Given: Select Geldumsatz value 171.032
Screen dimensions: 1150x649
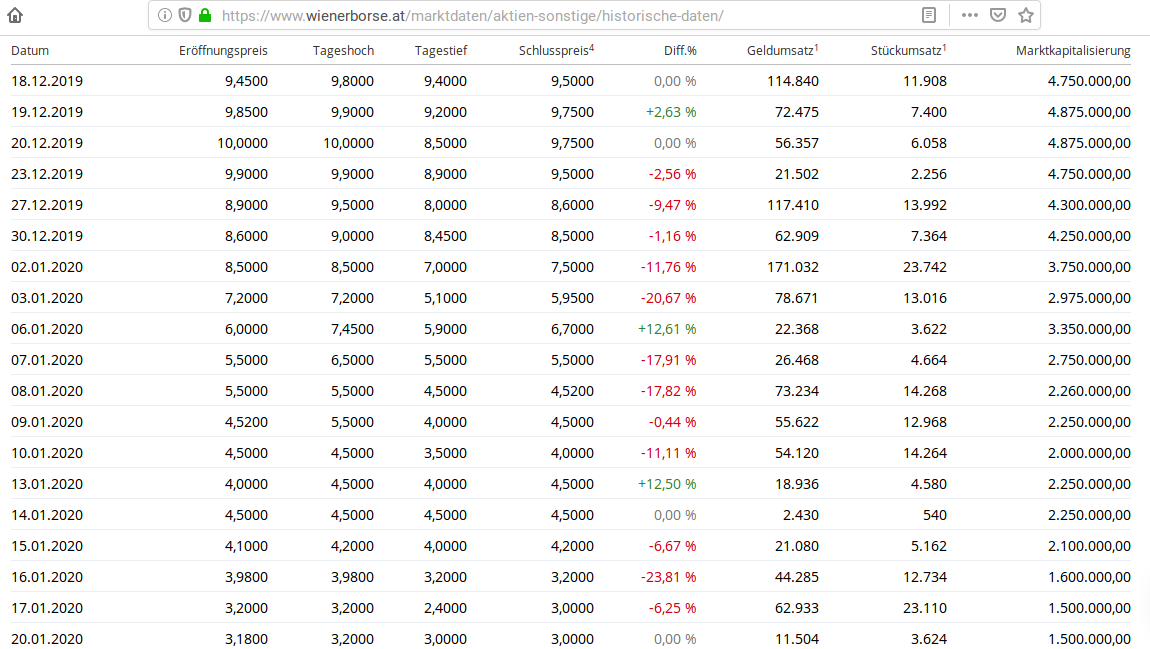Looking at the screenshot, I should pos(793,267).
